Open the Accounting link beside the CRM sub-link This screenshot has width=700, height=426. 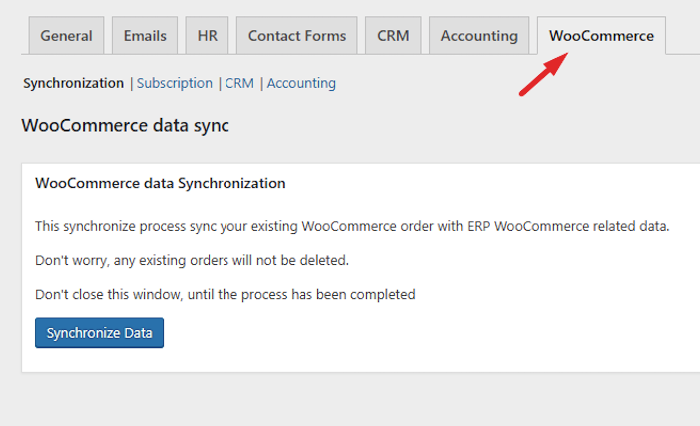[301, 83]
